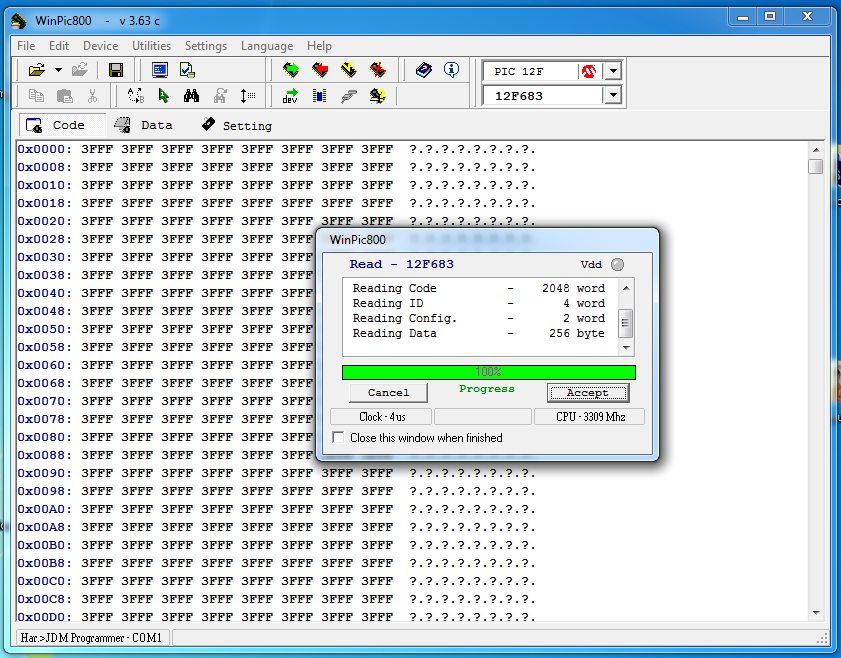841x658 pixels.
Task: Open the Help menu
Action: [x=319, y=46]
